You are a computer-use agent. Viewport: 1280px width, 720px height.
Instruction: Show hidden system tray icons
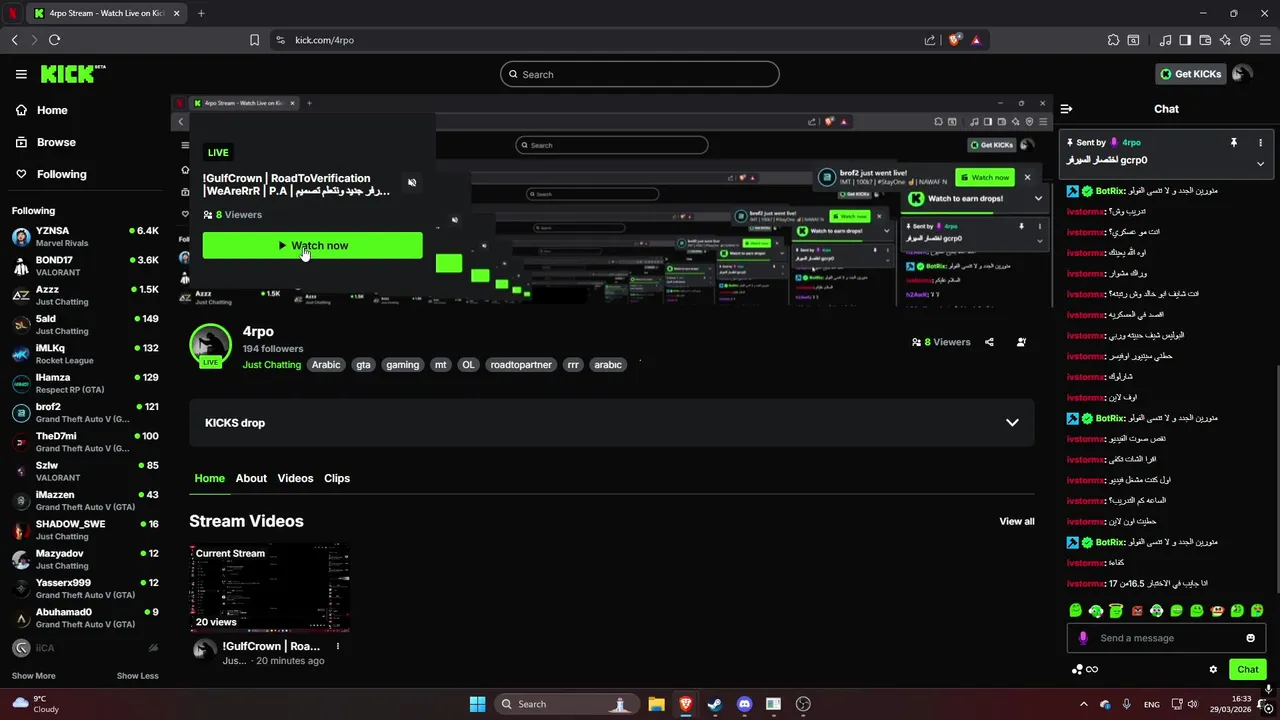click(1084, 704)
